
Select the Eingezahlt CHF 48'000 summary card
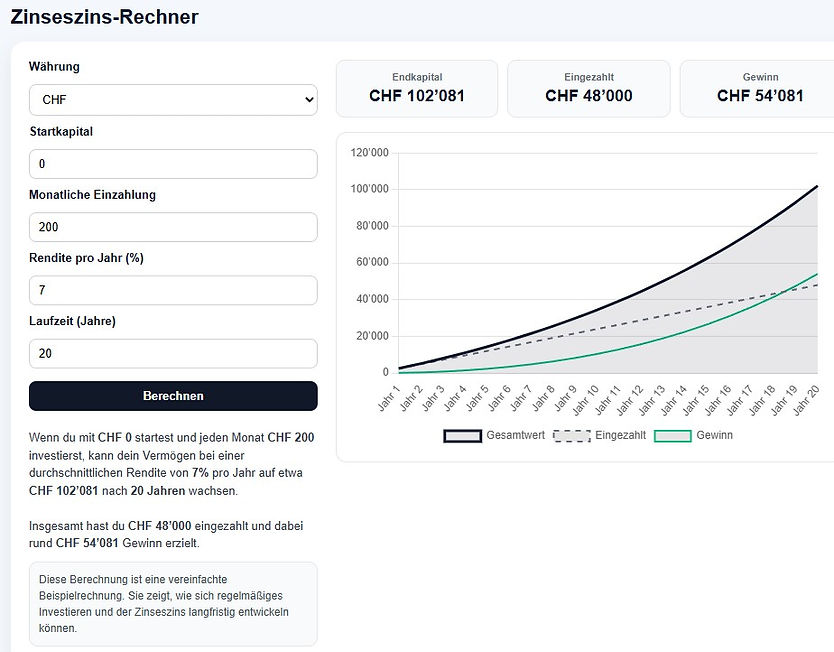(589, 88)
